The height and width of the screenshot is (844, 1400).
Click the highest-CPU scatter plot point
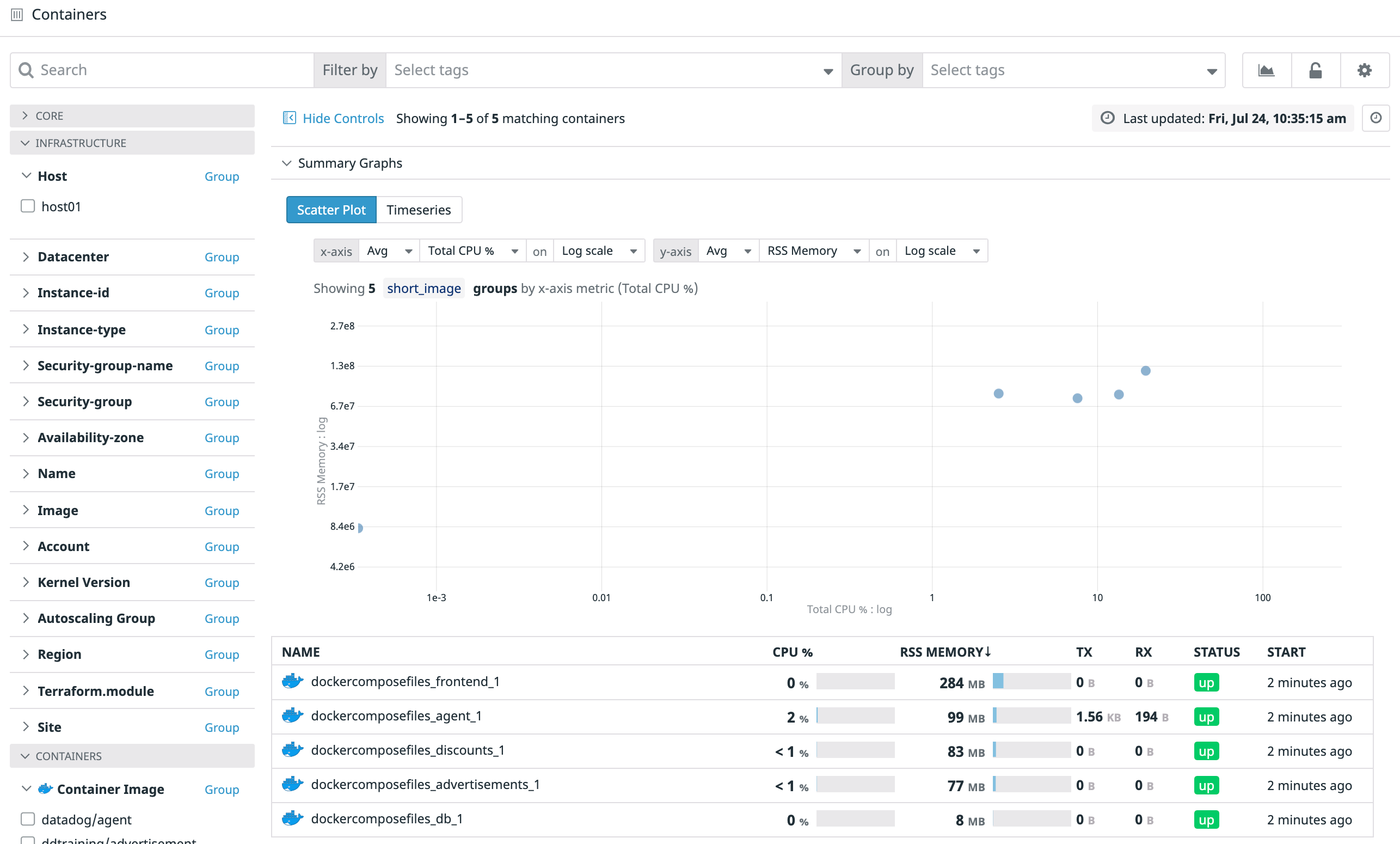(x=1145, y=371)
